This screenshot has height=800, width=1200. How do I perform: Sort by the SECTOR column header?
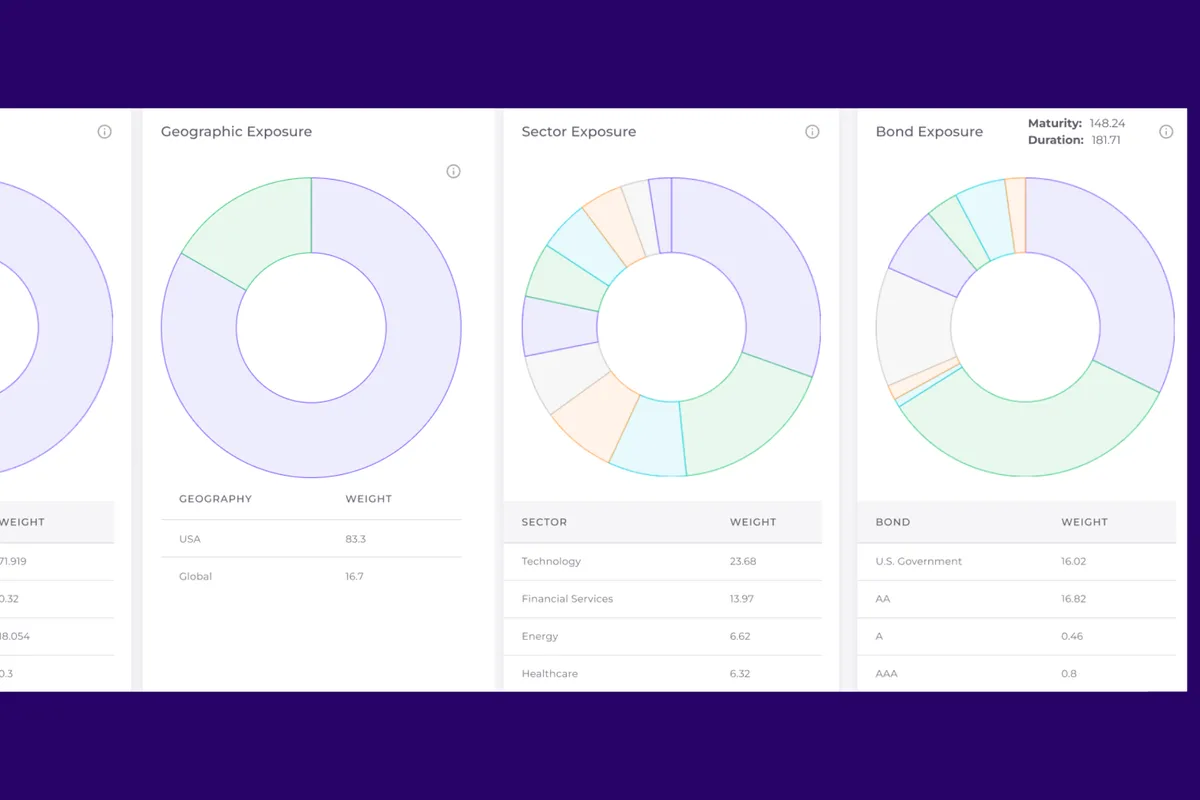[544, 522]
